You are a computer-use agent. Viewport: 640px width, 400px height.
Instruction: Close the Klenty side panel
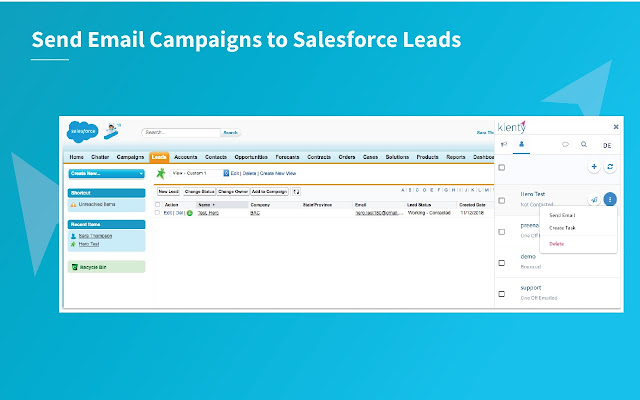click(x=616, y=127)
